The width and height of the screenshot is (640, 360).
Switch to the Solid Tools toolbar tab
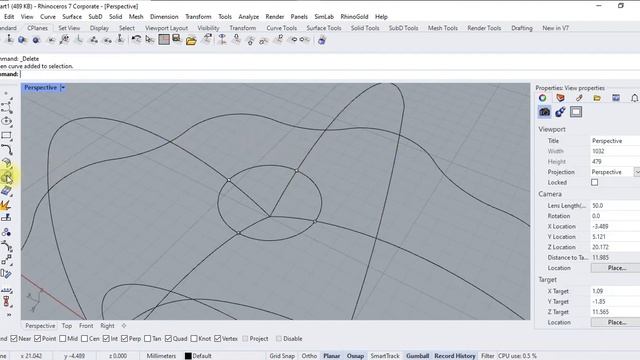[365, 28]
